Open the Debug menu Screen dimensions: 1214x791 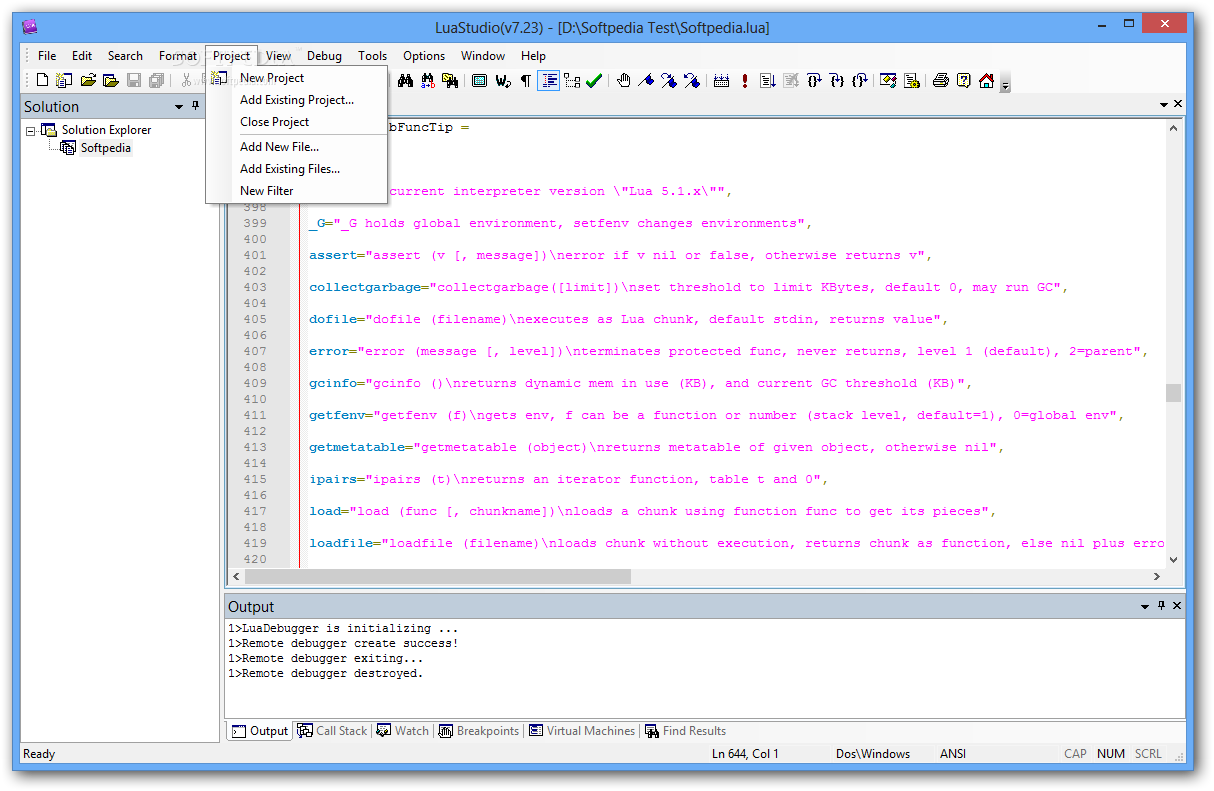point(324,56)
